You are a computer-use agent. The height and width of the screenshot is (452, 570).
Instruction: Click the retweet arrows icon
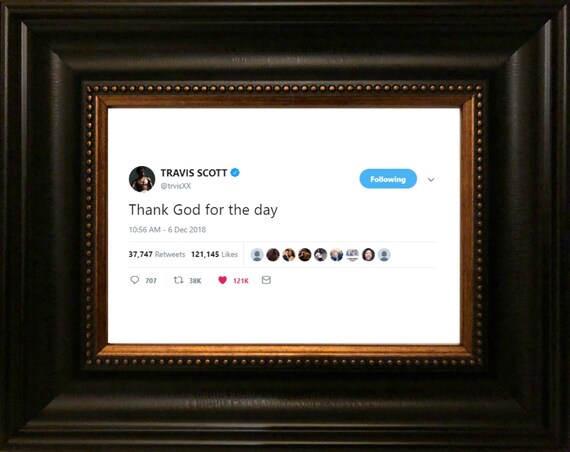[x=178, y=280]
